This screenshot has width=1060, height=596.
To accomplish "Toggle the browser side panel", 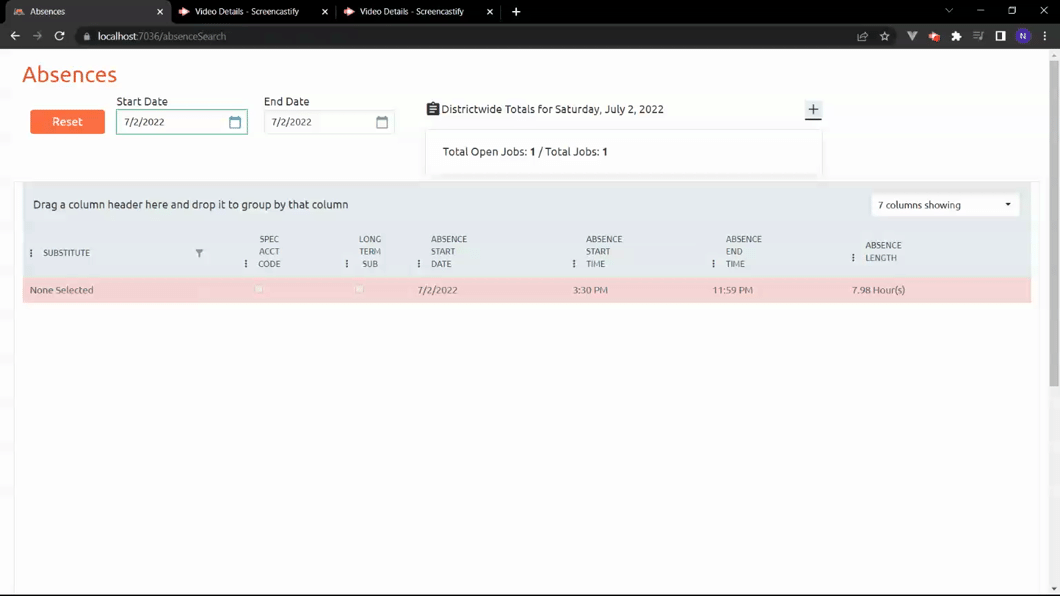I will (1001, 36).
